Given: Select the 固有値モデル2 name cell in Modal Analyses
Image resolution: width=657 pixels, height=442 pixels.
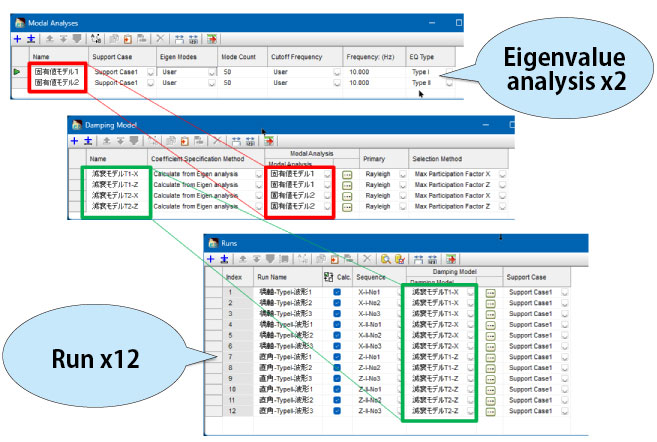Looking at the screenshot, I should click(x=57, y=83).
